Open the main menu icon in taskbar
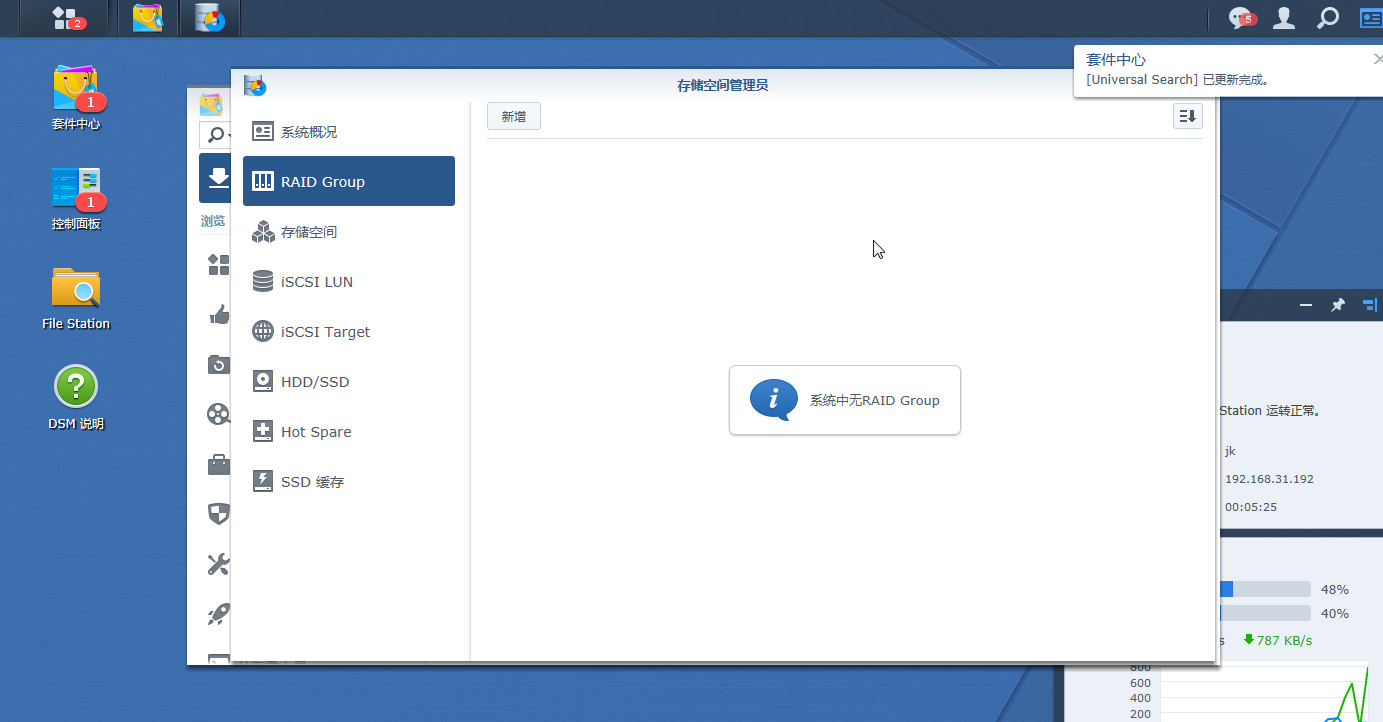The width and height of the screenshot is (1383, 722). [x=68, y=18]
